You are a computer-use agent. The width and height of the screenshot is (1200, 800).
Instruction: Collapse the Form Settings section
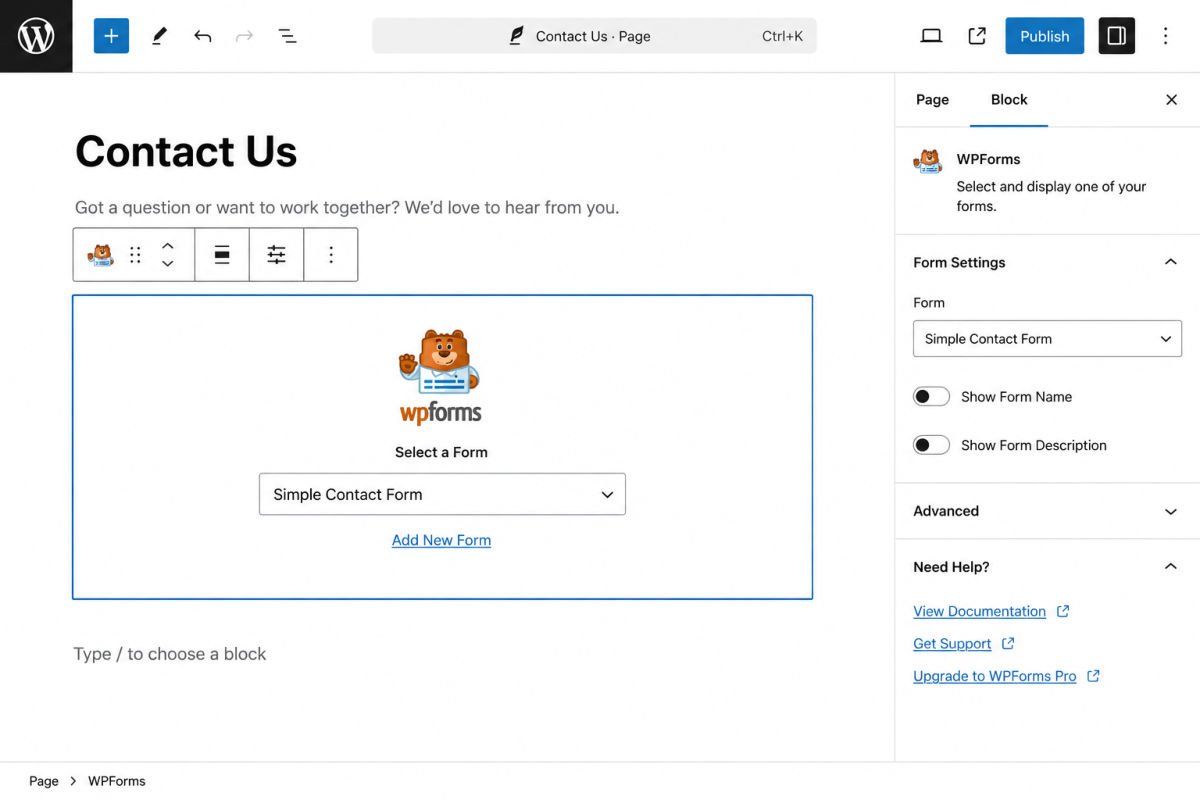tap(1047, 262)
